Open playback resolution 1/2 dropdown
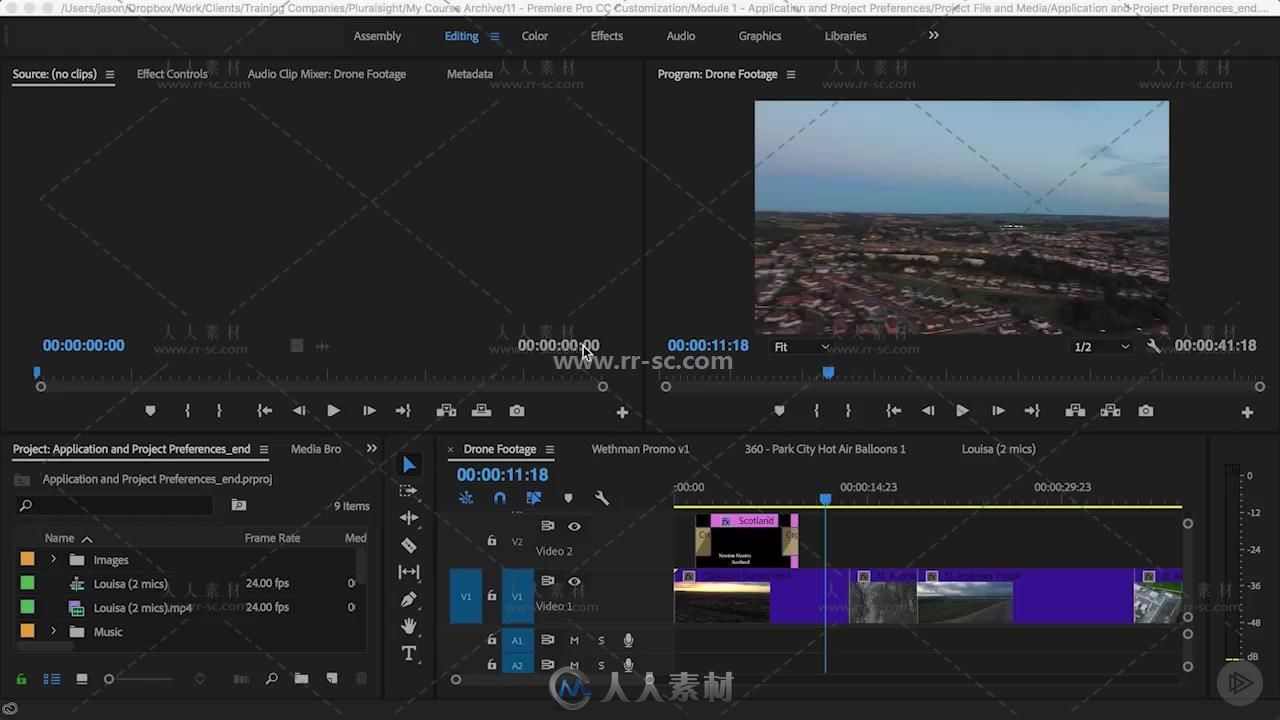This screenshot has height=720, width=1280. [x=1101, y=347]
